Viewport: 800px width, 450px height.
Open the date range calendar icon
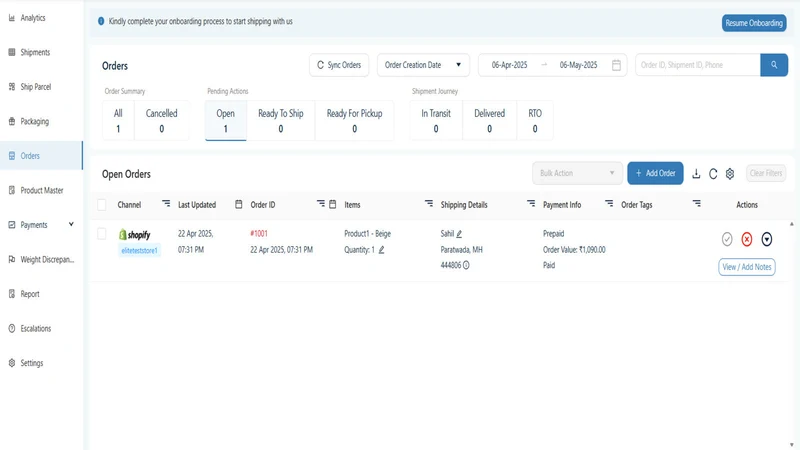pos(616,65)
